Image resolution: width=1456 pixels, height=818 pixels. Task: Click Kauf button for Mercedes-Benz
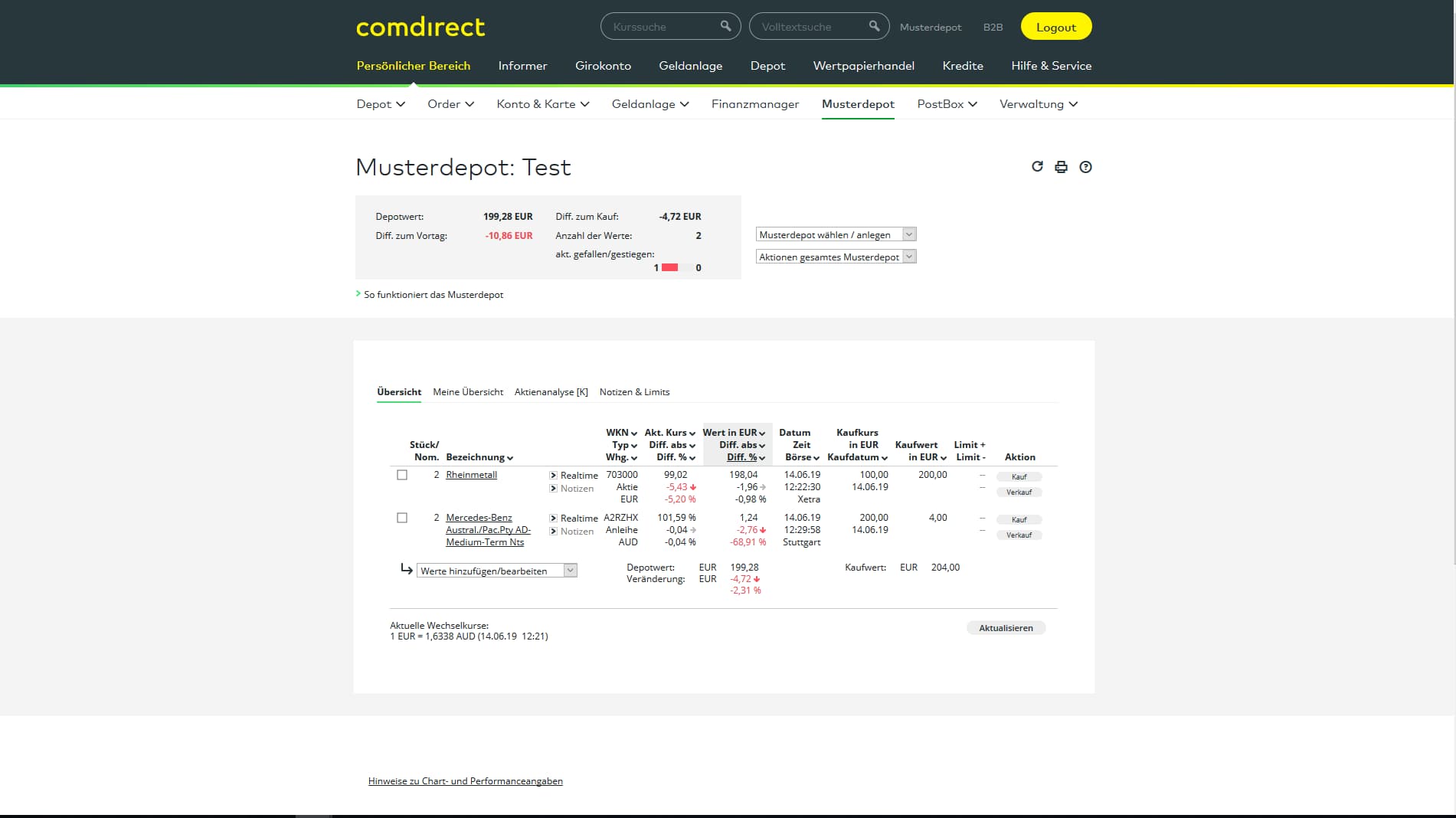1019,519
